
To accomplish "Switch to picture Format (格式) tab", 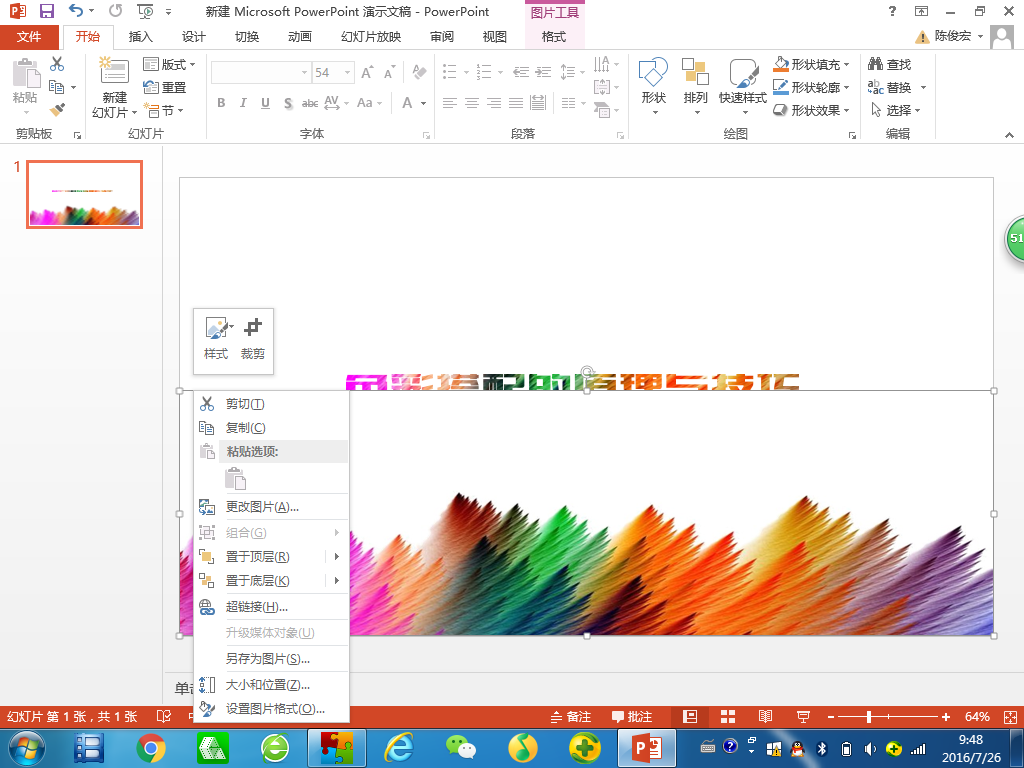I will pos(554,37).
